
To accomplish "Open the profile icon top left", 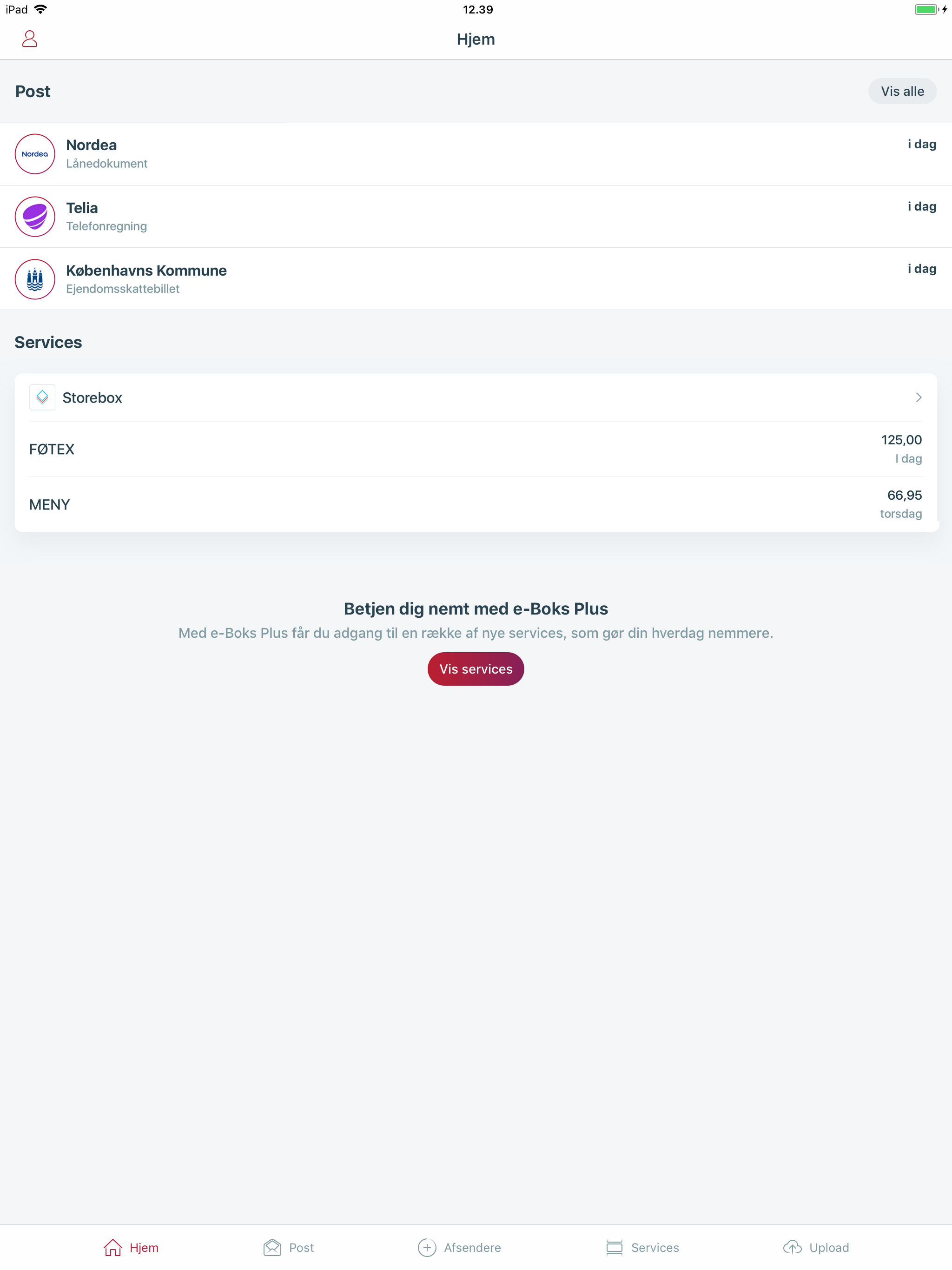I will [30, 39].
